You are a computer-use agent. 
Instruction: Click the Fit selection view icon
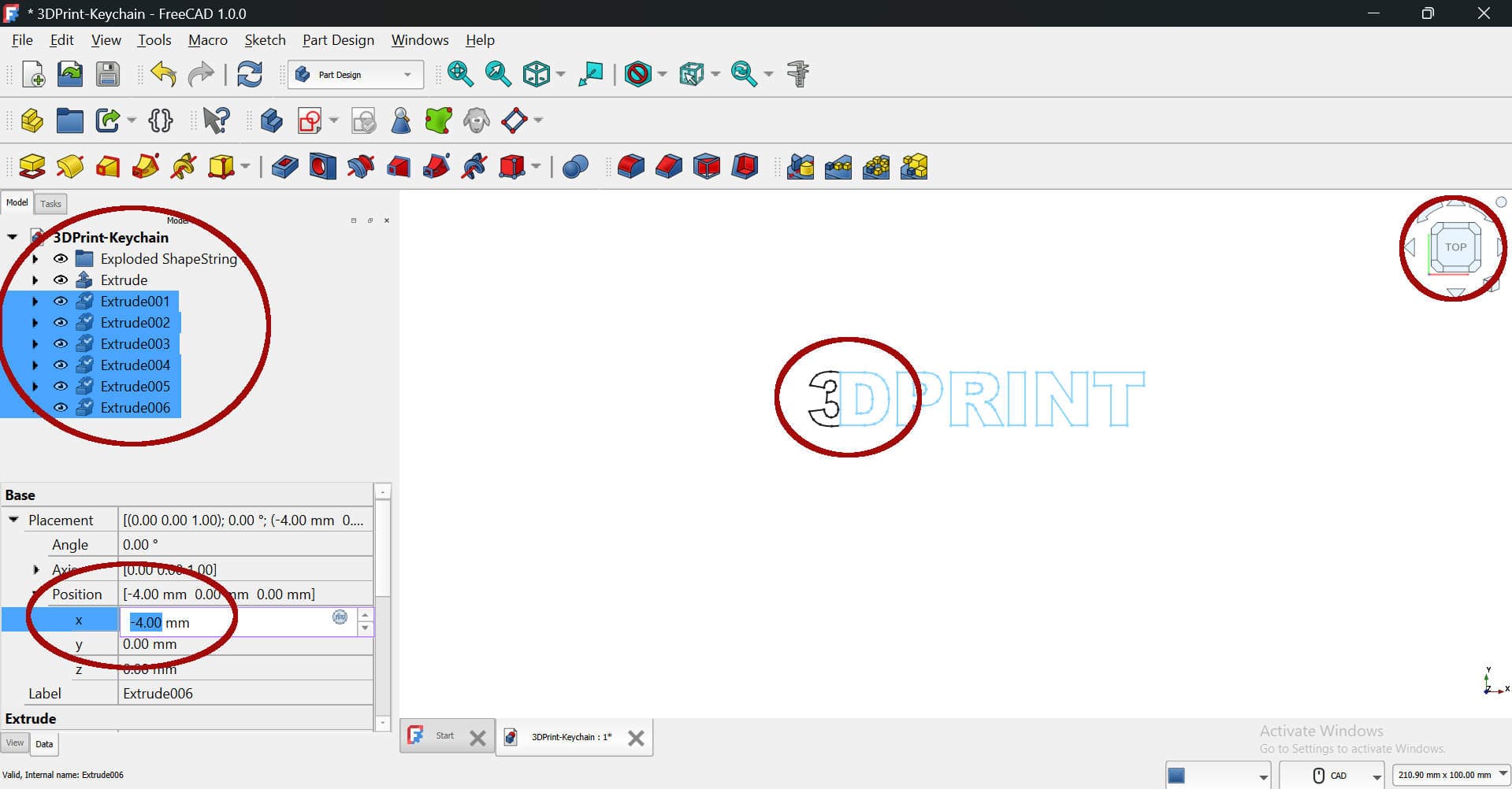(x=498, y=74)
